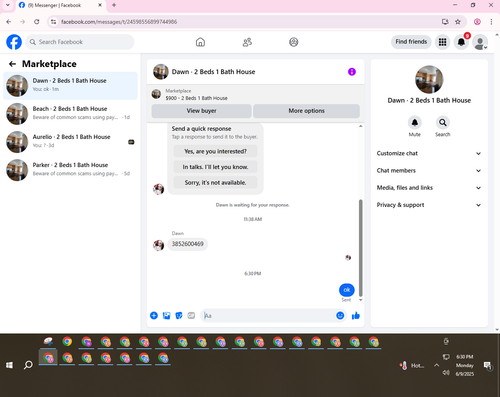The image size is (500, 397).
Task: Click Dawn's avatar beside phone number message
Action: [x=158, y=245]
